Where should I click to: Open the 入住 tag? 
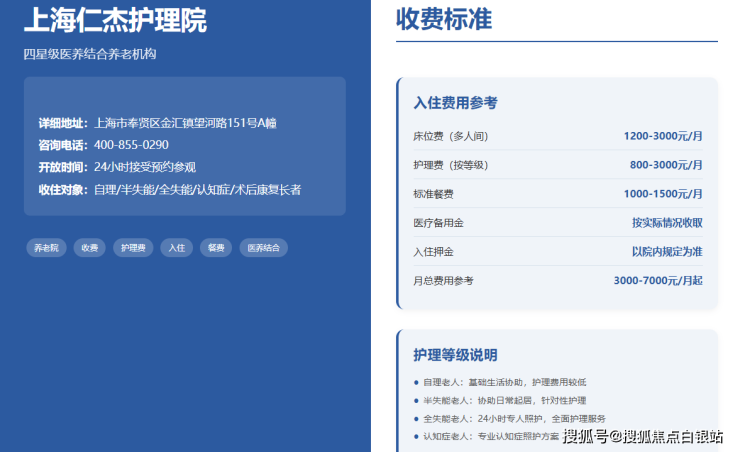pyautogui.click(x=177, y=248)
